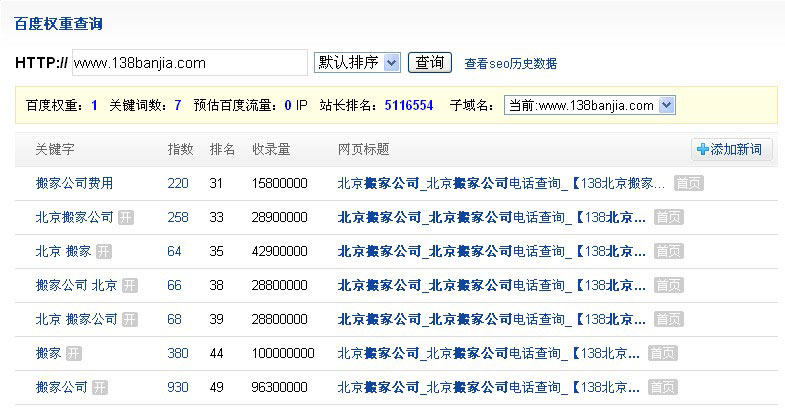Screen dimensions: 785x408
Task: Click into the HTTP:// domain input field
Action: tap(189, 63)
